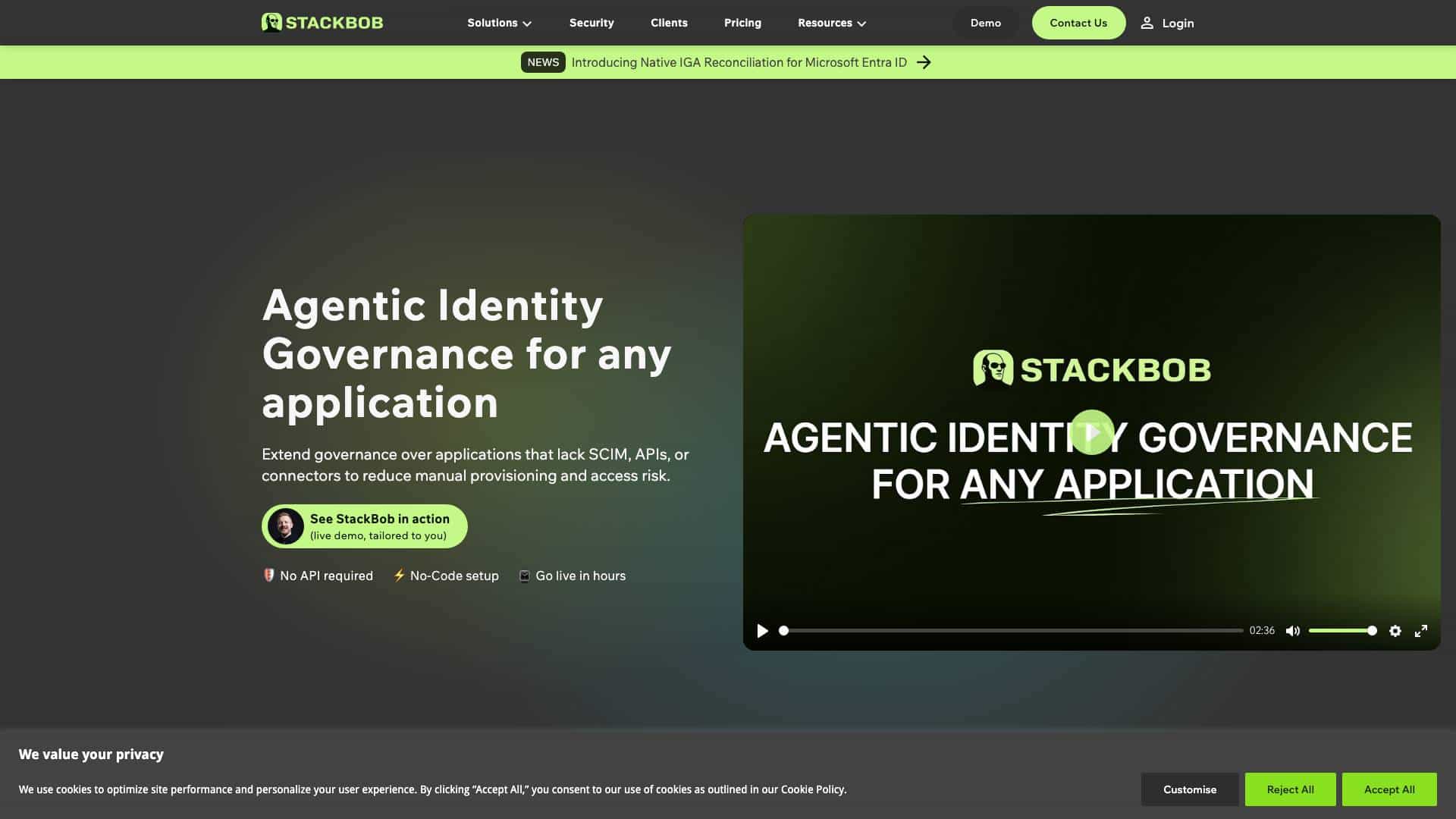Image resolution: width=1456 pixels, height=819 pixels.
Task: Click the StackBob logo in header
Action: pos(322,23)
